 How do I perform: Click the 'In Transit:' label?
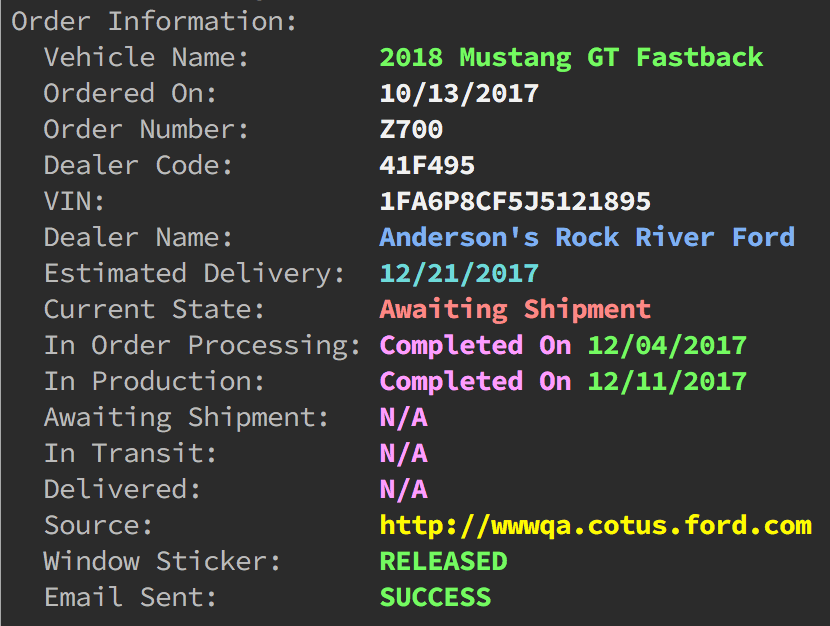click(x=130, y=453)
